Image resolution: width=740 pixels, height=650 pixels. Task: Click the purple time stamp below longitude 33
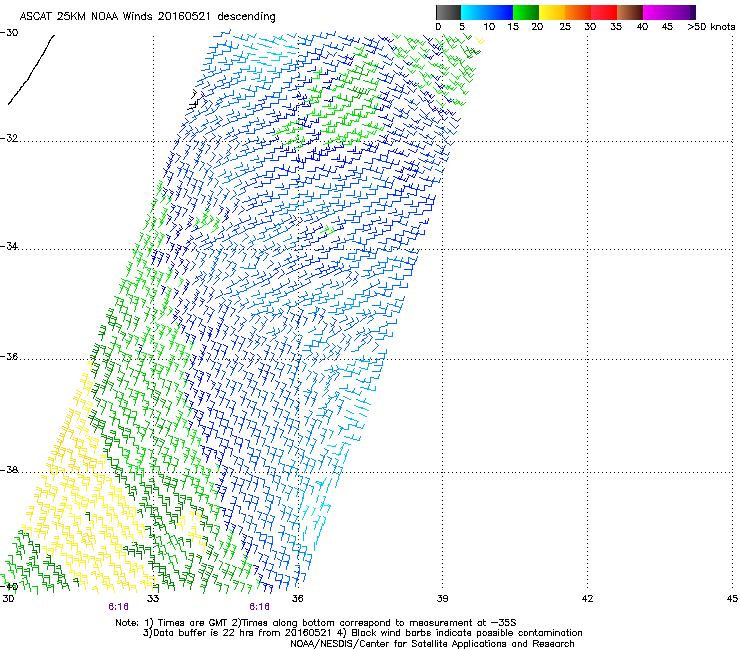coord(118,607)
